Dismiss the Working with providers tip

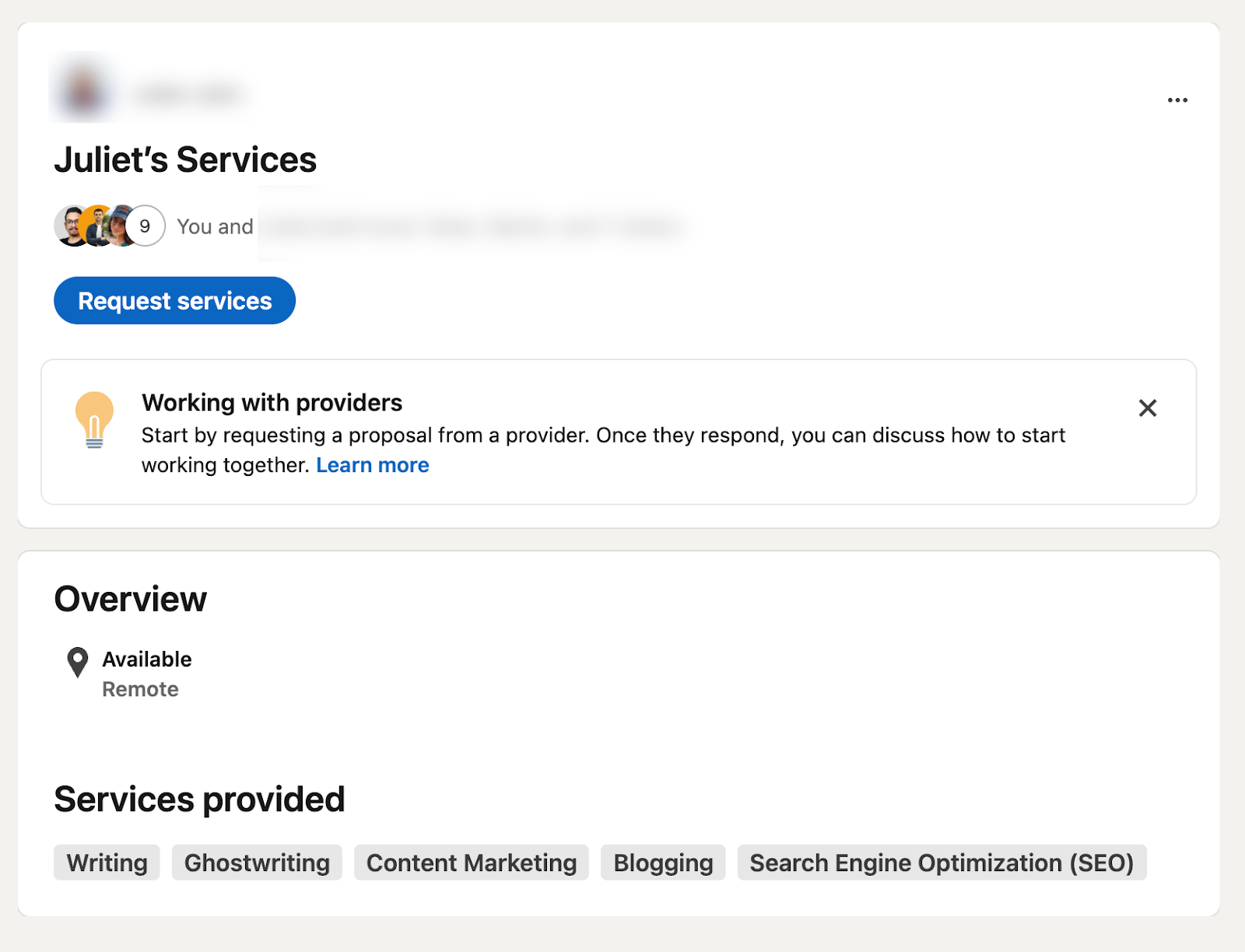coord(1147,408)
